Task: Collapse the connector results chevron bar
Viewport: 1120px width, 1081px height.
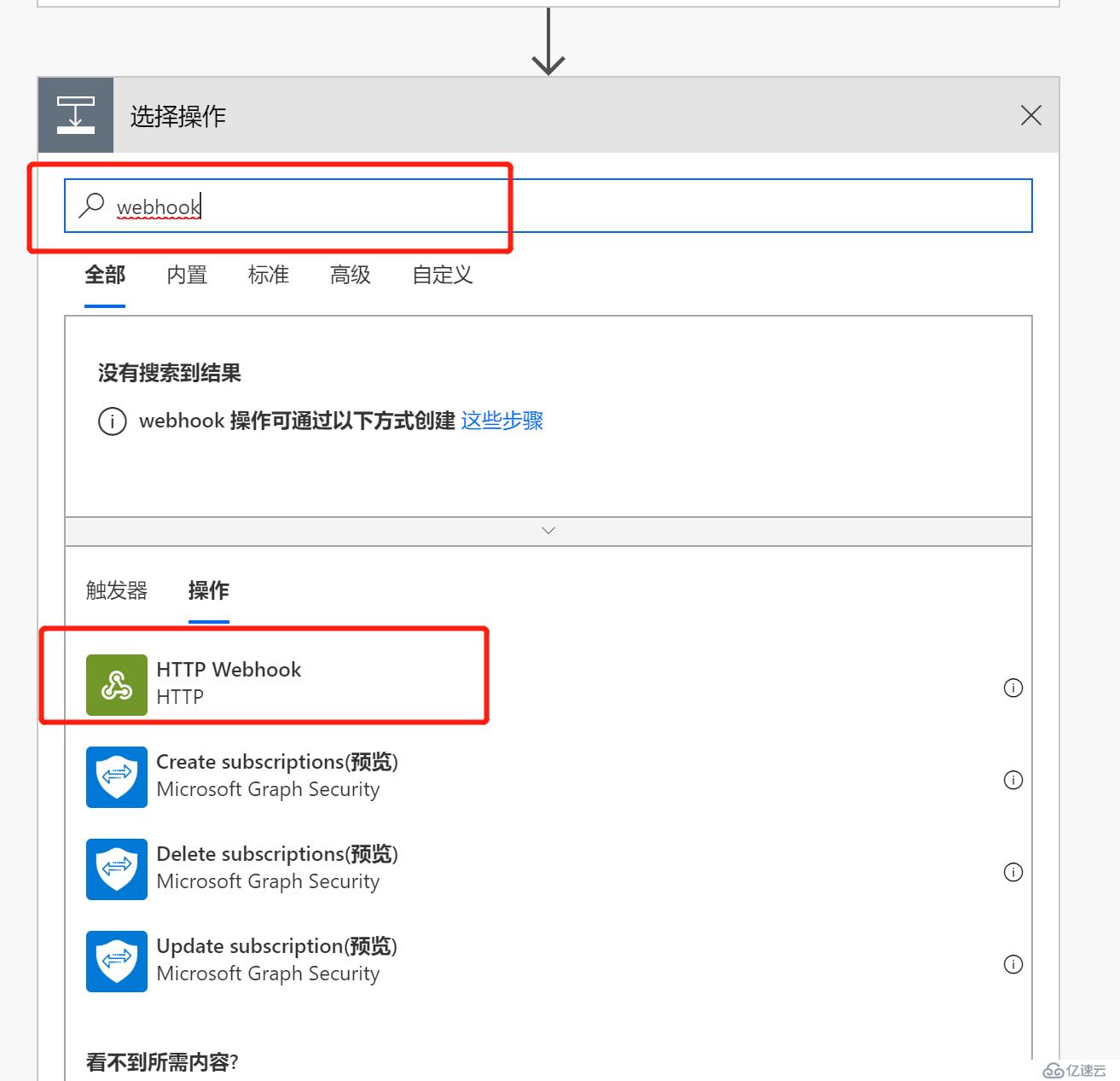Action: click(548, 531)
